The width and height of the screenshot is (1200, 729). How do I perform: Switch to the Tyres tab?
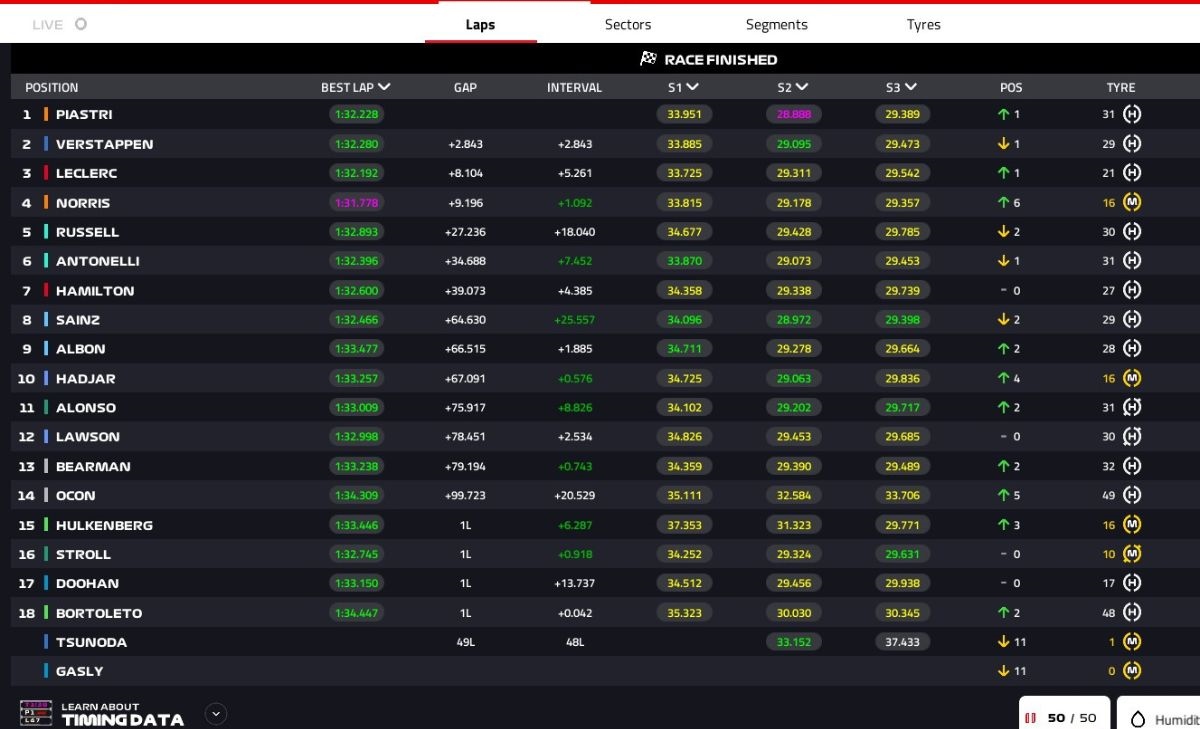click(x=923, y=24)
